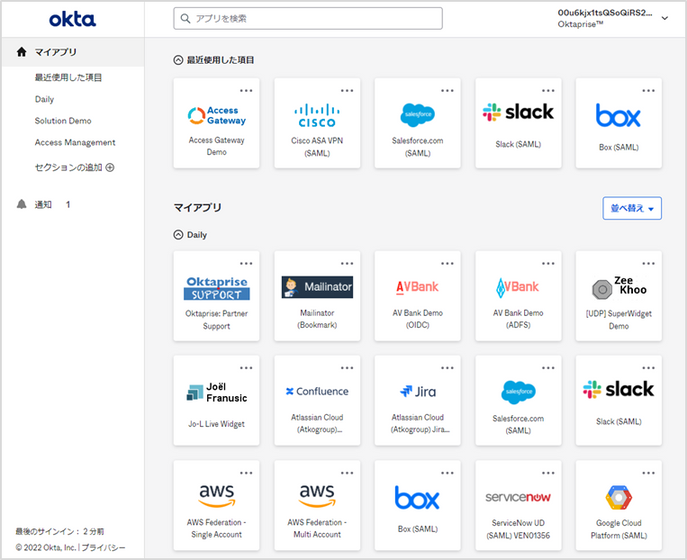Open options menu for Access Gateway Demo
The width and height of the screenshot is (687, 560).
tap(246, 91)
